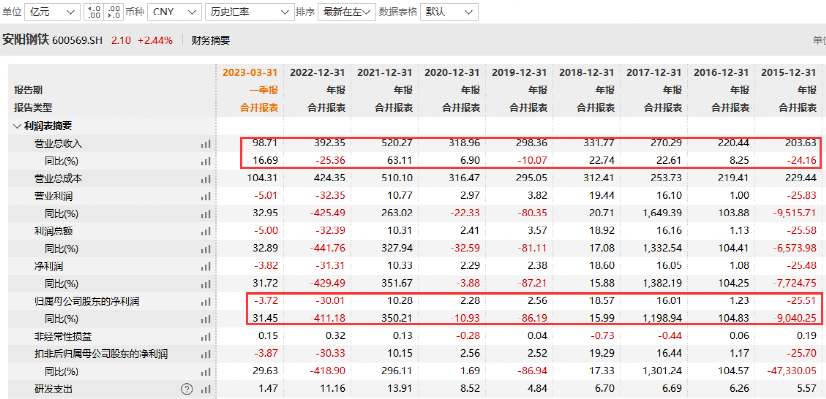Open the CNY currency dropdown
Image resolution: width=826 pixels, height=399 pixels.
(x=174, y=12)
